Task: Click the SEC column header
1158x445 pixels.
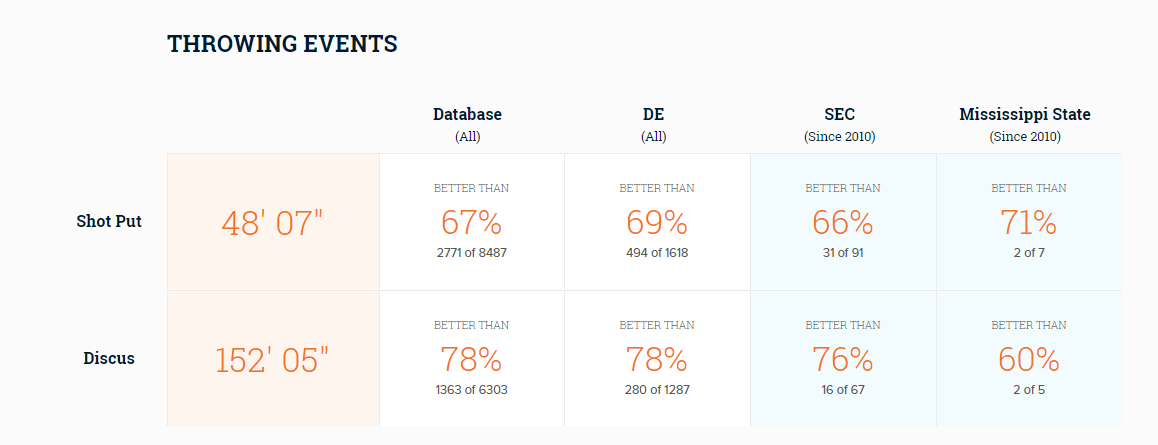Action: 840,124
